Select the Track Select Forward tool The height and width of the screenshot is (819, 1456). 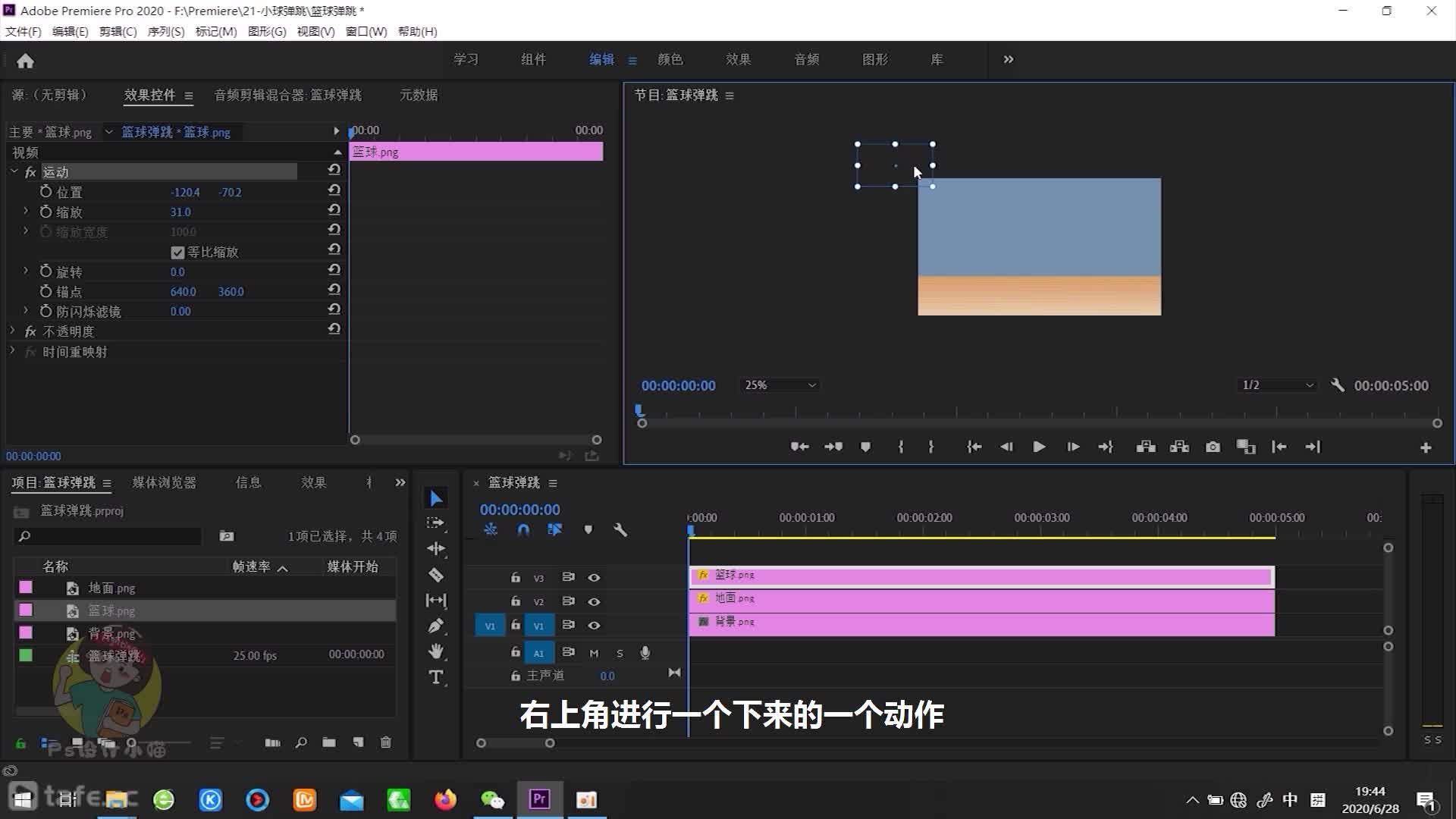click(x=436, y=523)
